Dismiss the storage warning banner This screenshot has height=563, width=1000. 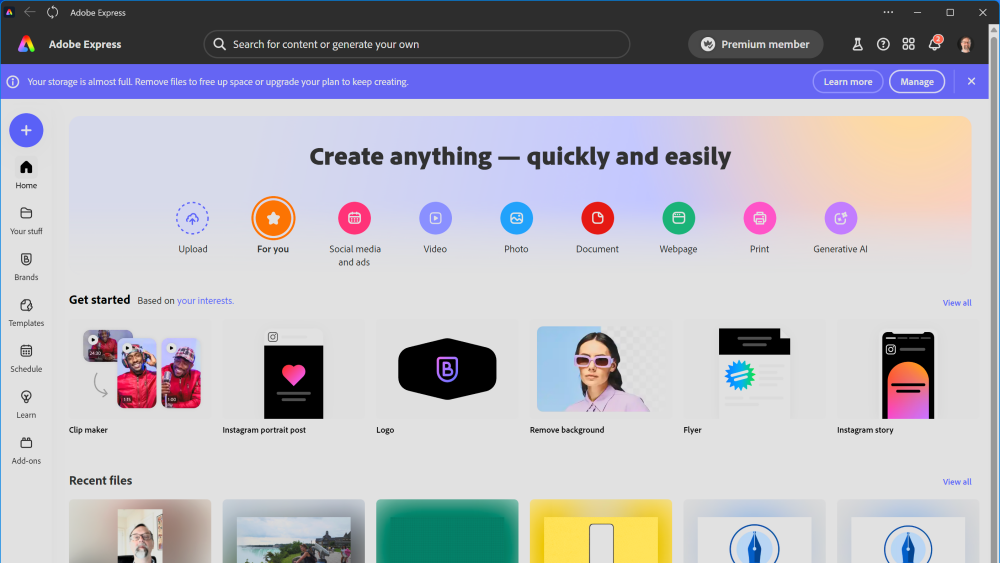click(971, 82)
